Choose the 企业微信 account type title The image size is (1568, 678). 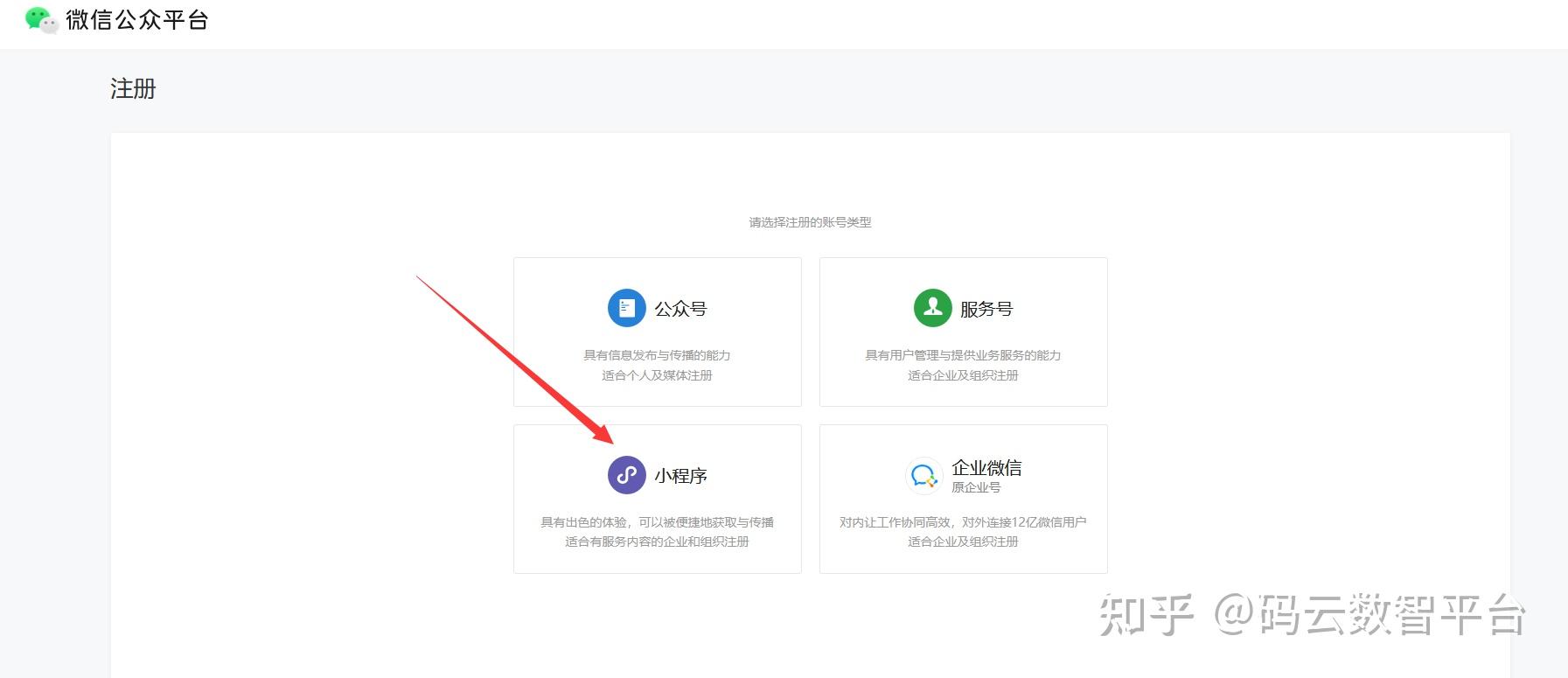point(986,468)
